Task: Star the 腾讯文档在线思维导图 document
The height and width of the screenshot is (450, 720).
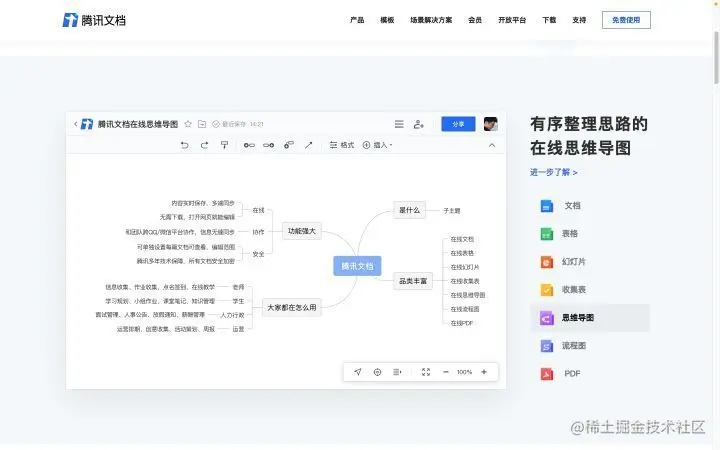Action: (188, 124)
